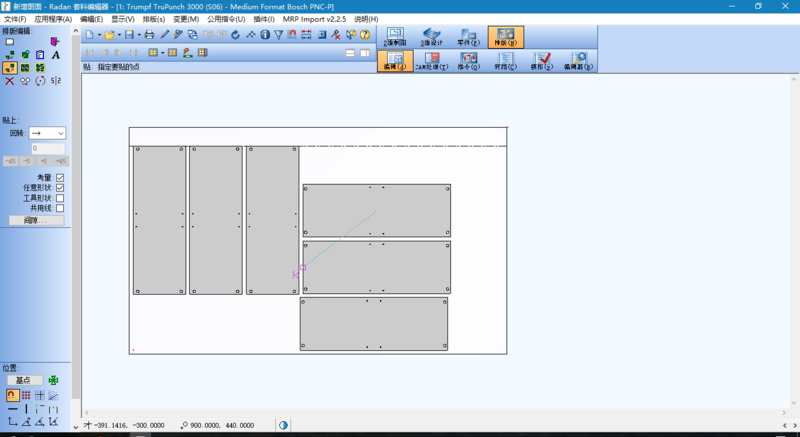Click the 基点 button in position panel

24,380
